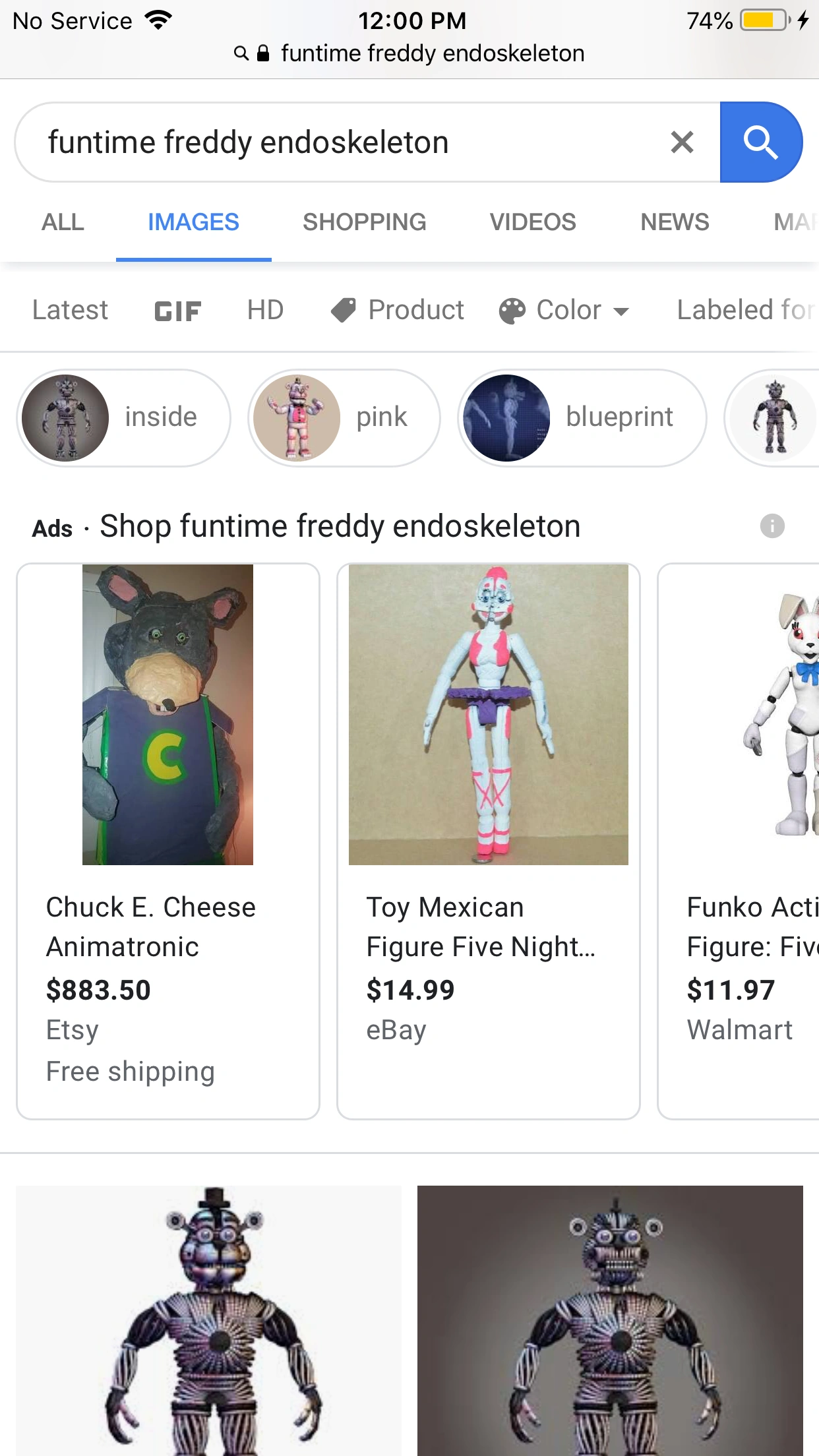Toggle the Latest filter

[x=70, y=310]
